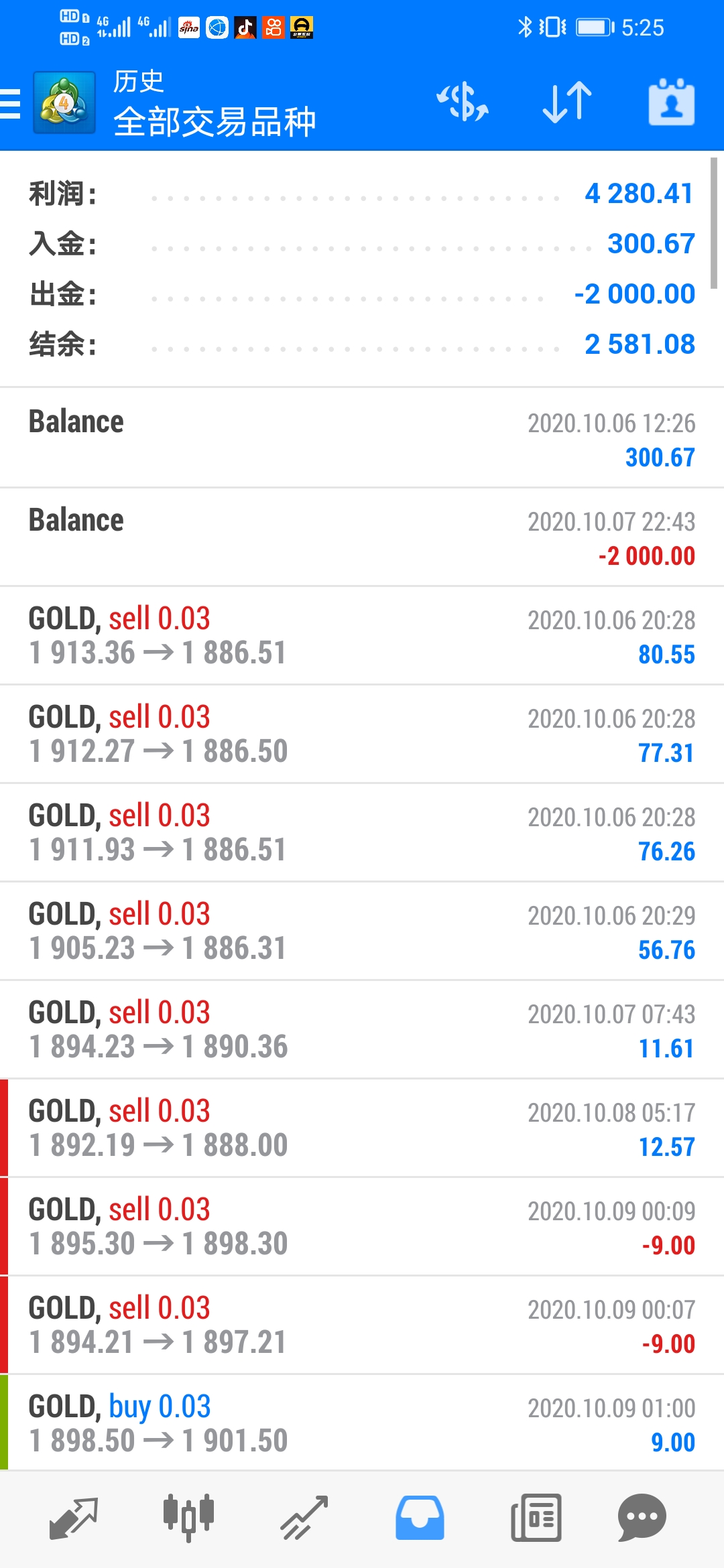Expand the GOLD buy 0.03 trade
Viewport: 724px width, 1568px height.
(x=362, y=1423)
